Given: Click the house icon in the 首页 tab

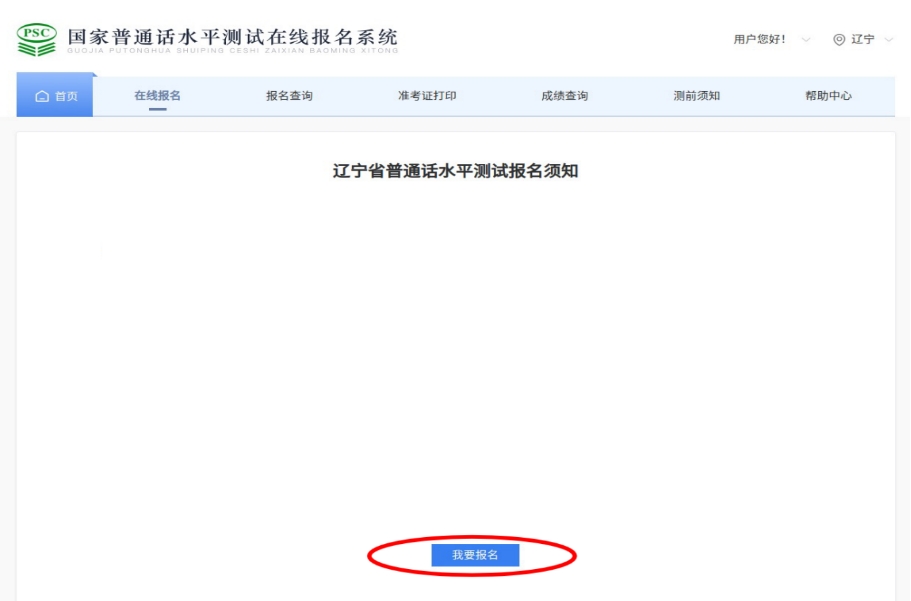Looking at the screenshot, I should (x=41, y=97).
